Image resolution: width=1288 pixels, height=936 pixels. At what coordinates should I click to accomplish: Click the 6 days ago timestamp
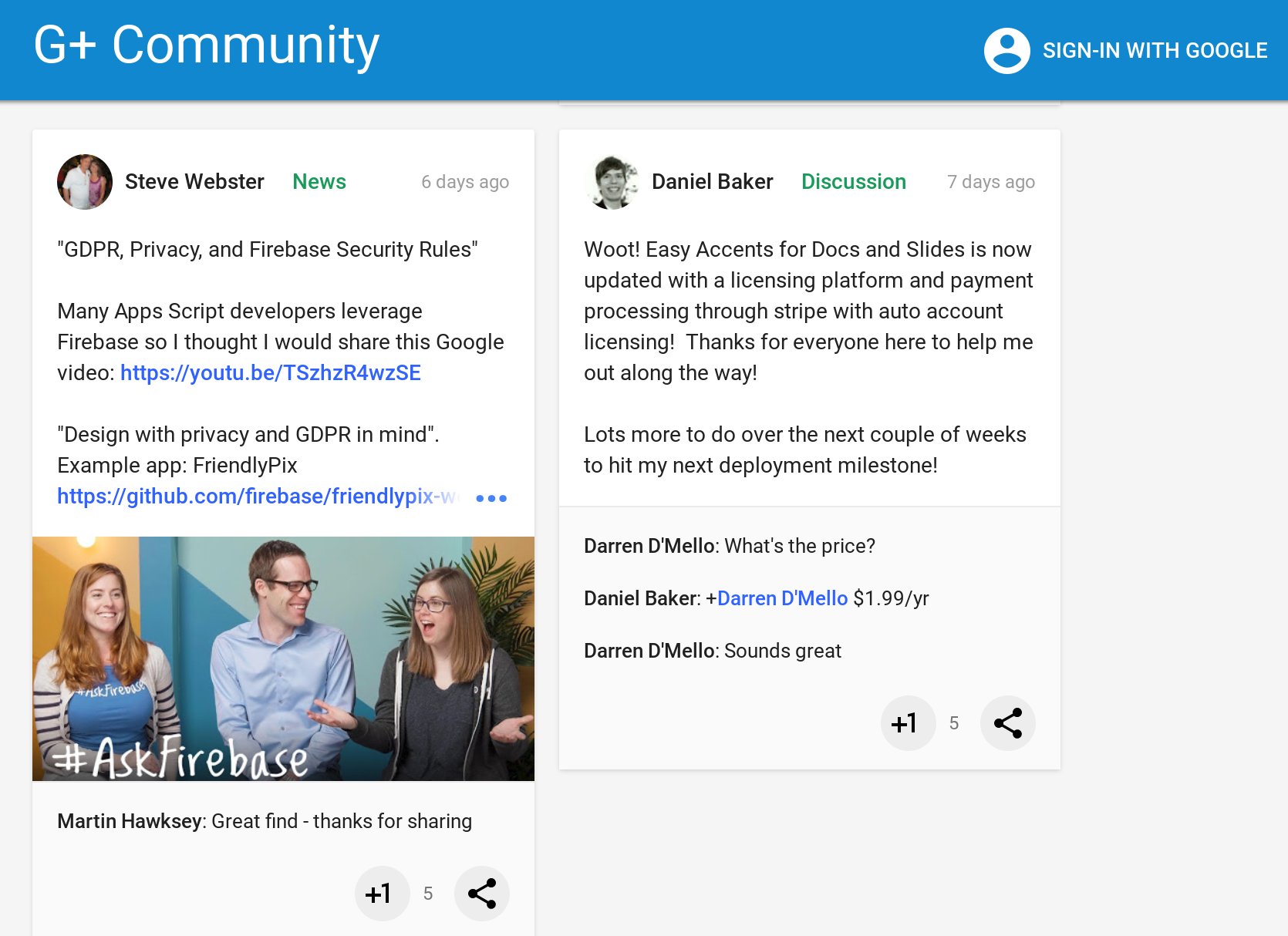tap(464, 182)
